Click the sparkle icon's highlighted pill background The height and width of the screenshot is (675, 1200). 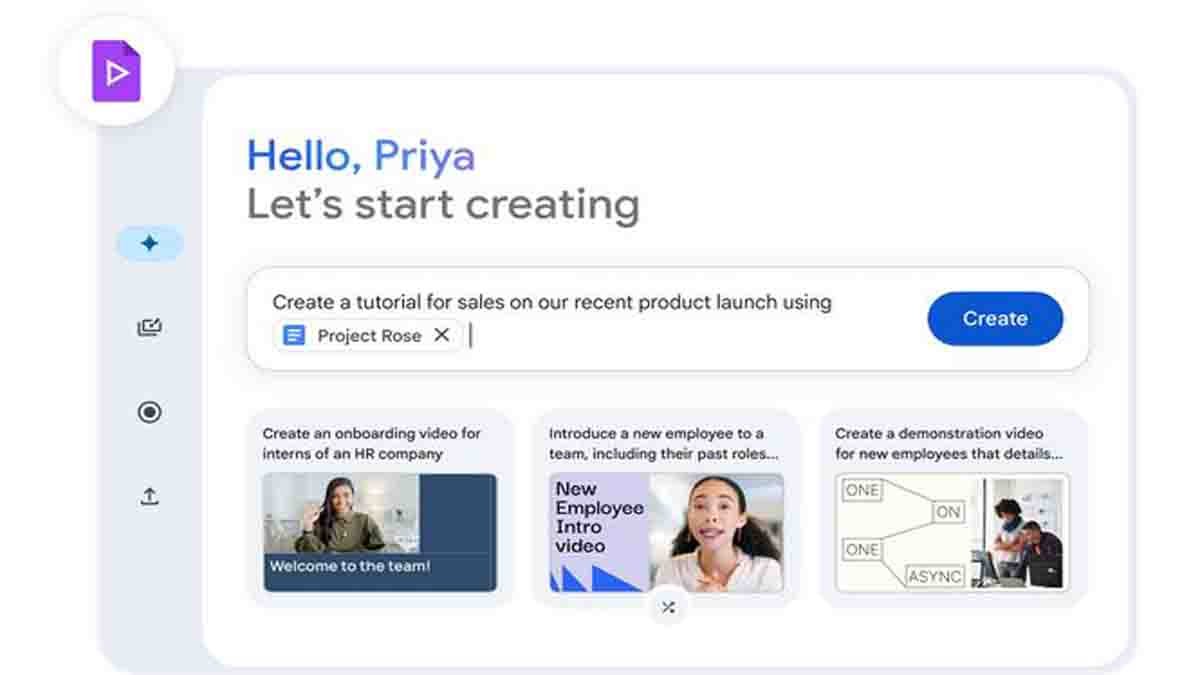(x=150, y=242)
